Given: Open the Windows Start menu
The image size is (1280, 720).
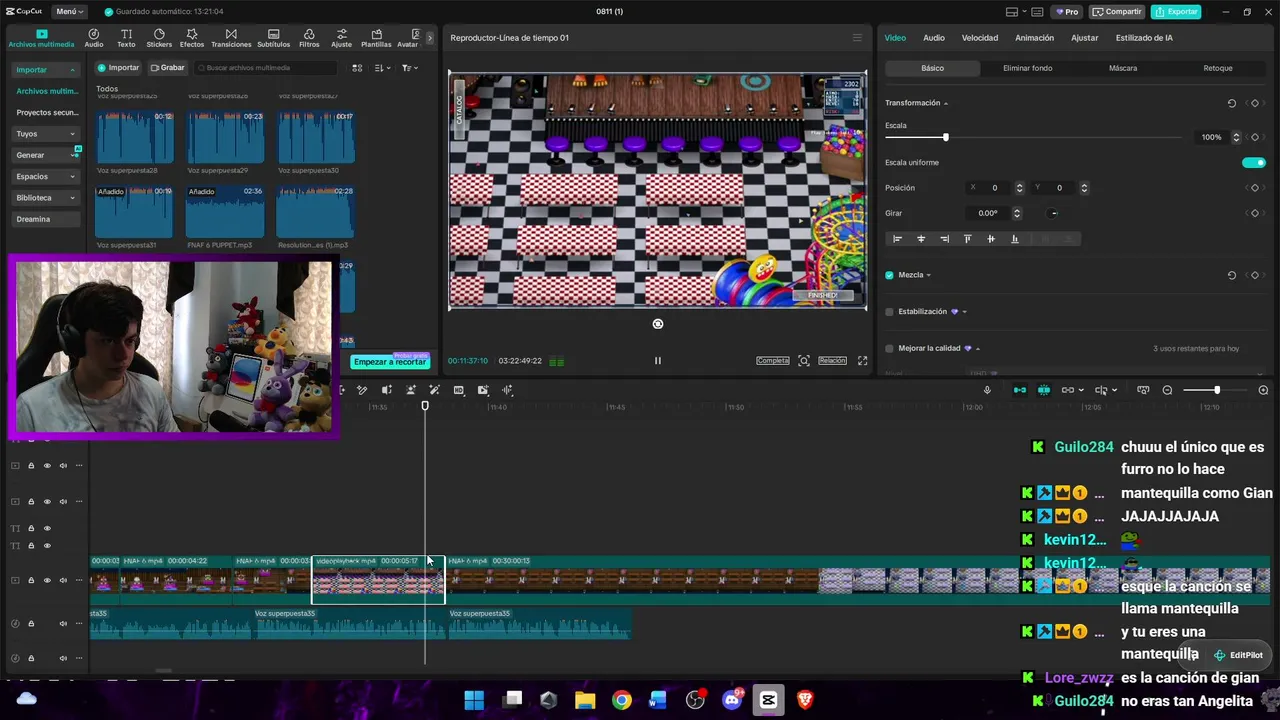Looking at the screenshot, I should pos(474,700).
